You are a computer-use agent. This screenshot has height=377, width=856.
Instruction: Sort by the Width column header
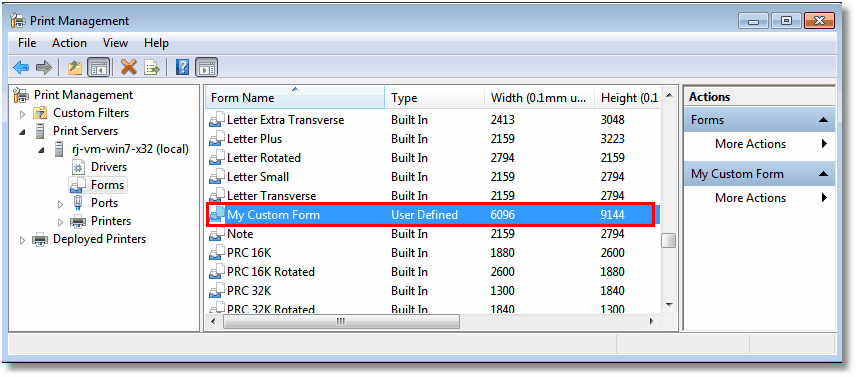tap(539, 98)
